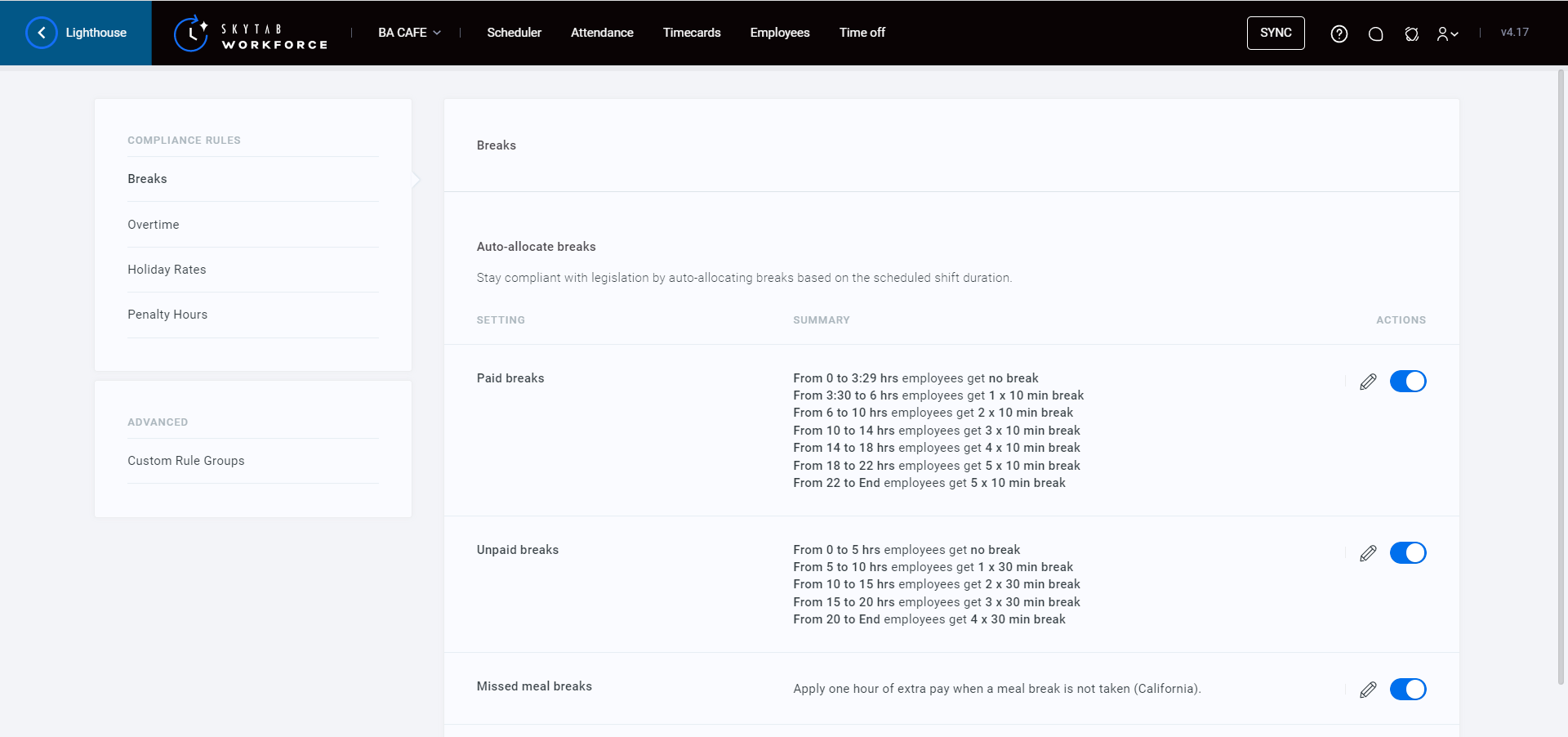This screenshot has width=1568, height=737.
Task: Expand the BA CAFE location dropdown
Action: [x=409, y=33]
